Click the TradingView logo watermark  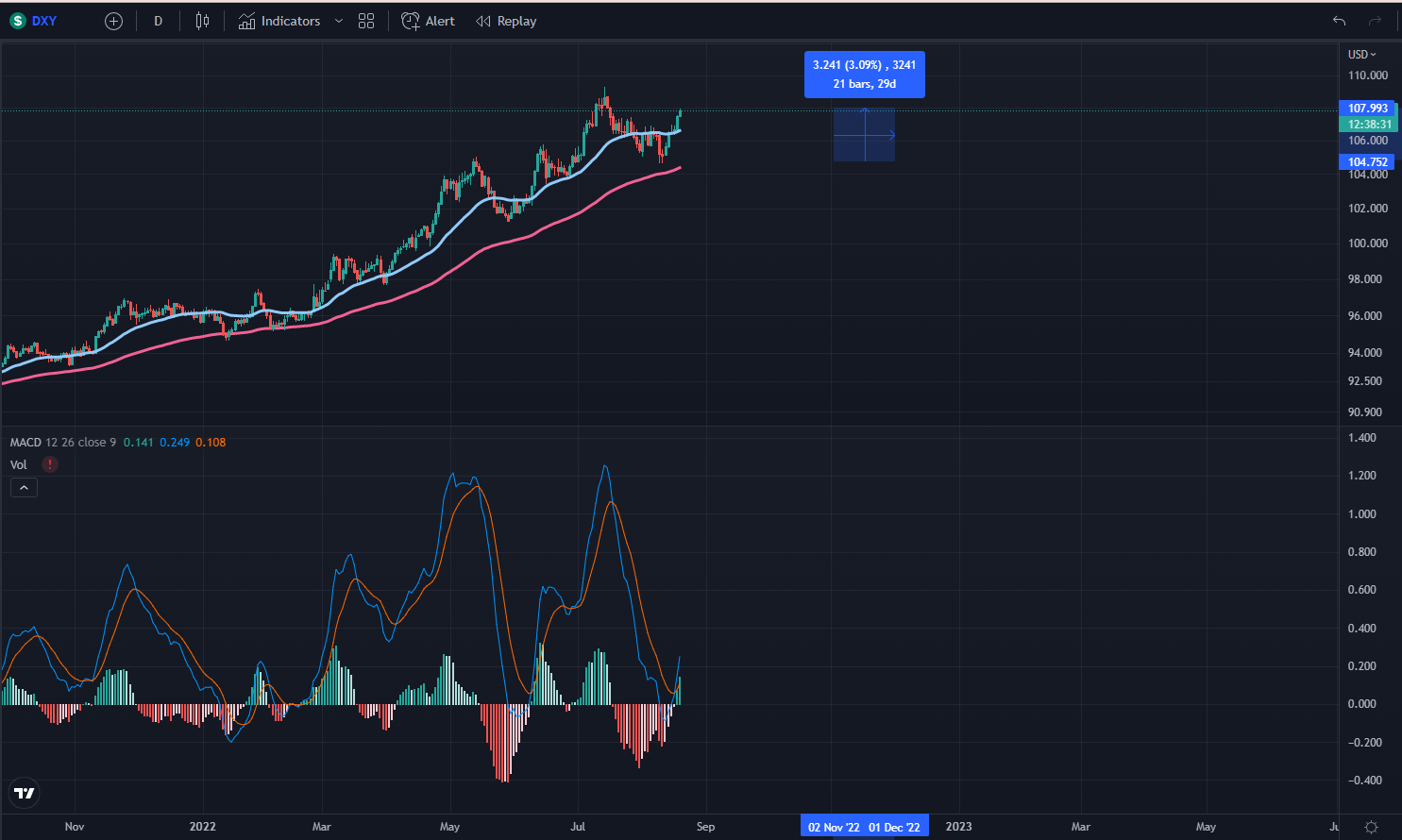click(x=24, y=793)
